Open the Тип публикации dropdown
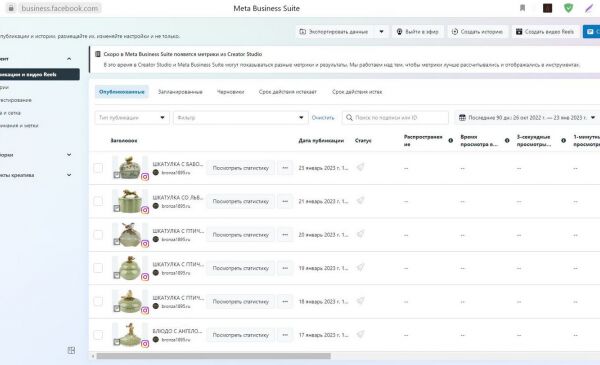600x365 pixels. pos(132,117)
